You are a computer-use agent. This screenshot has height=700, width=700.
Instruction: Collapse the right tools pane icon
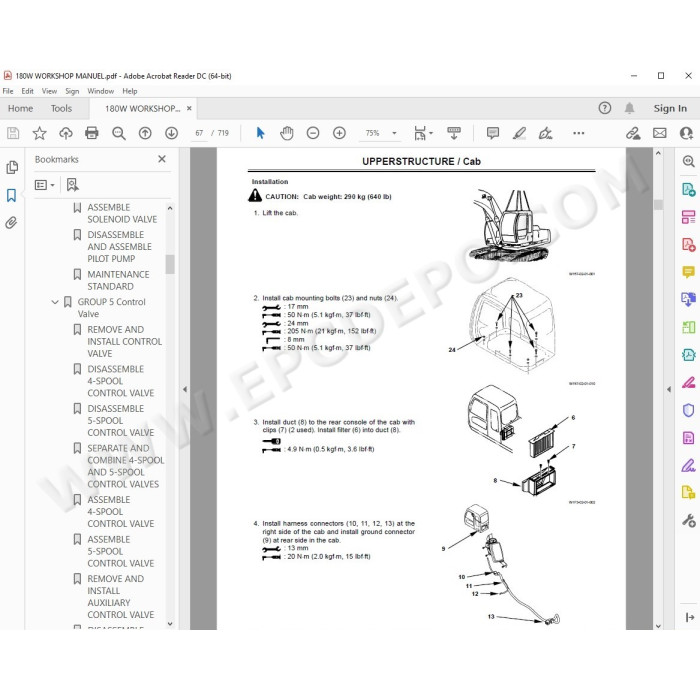(x=689, y=617)
